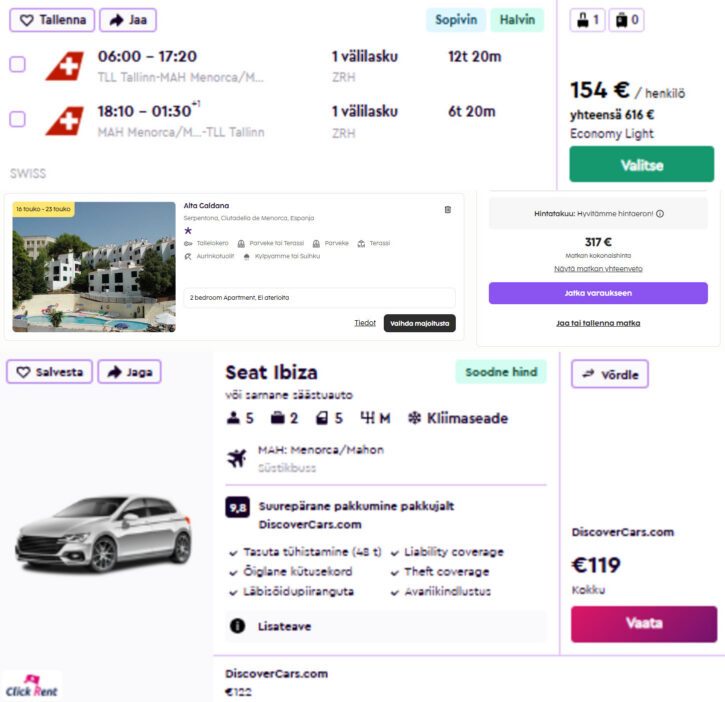Click the compare arrows icon on Võrdle
725x702 pixels.
[589, 374]
